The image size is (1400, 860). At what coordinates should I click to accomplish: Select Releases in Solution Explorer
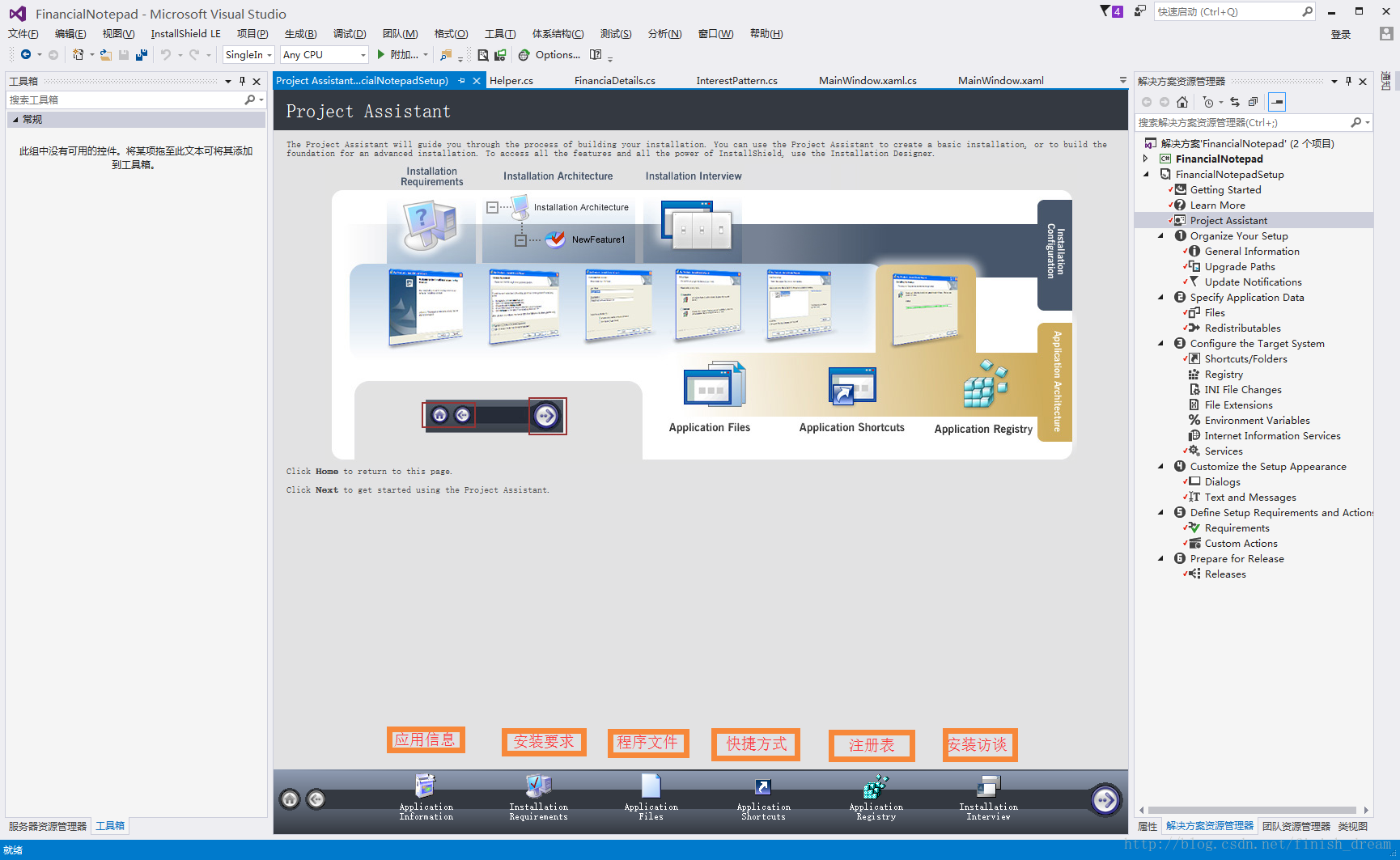[1225, 574]
